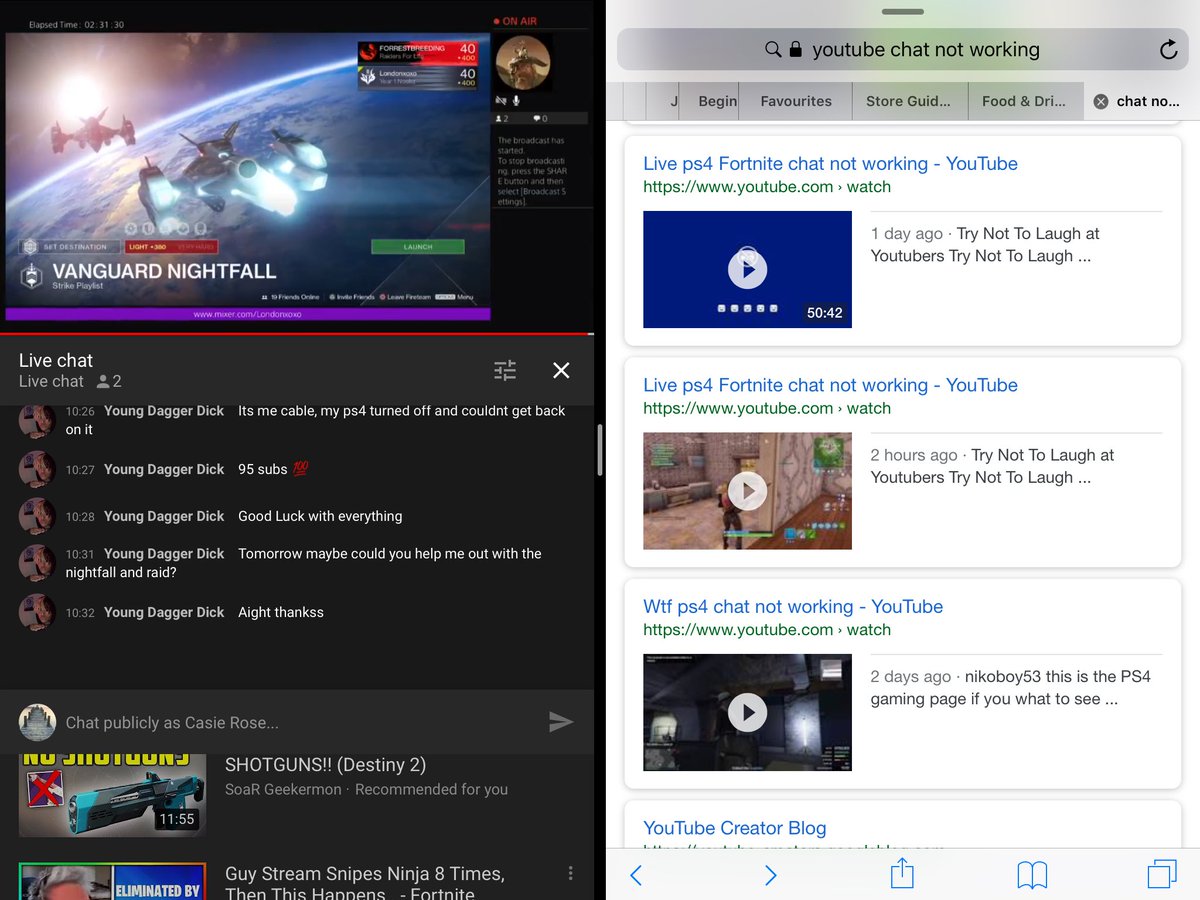Viewport: 1200px width, 900px height.
Task: Go back in Safari
Action: point(636,876)
